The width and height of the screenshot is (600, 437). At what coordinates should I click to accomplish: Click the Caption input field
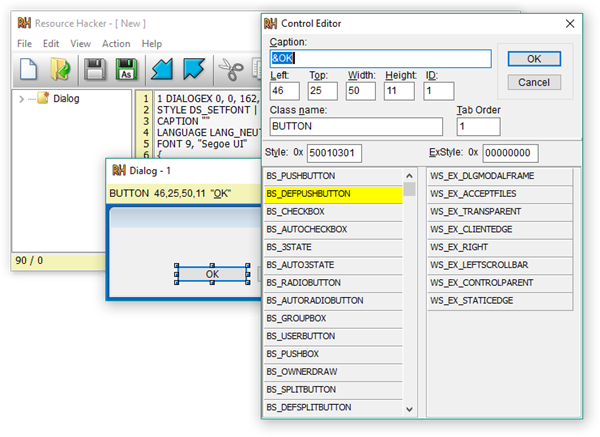(x=380, y=59)
